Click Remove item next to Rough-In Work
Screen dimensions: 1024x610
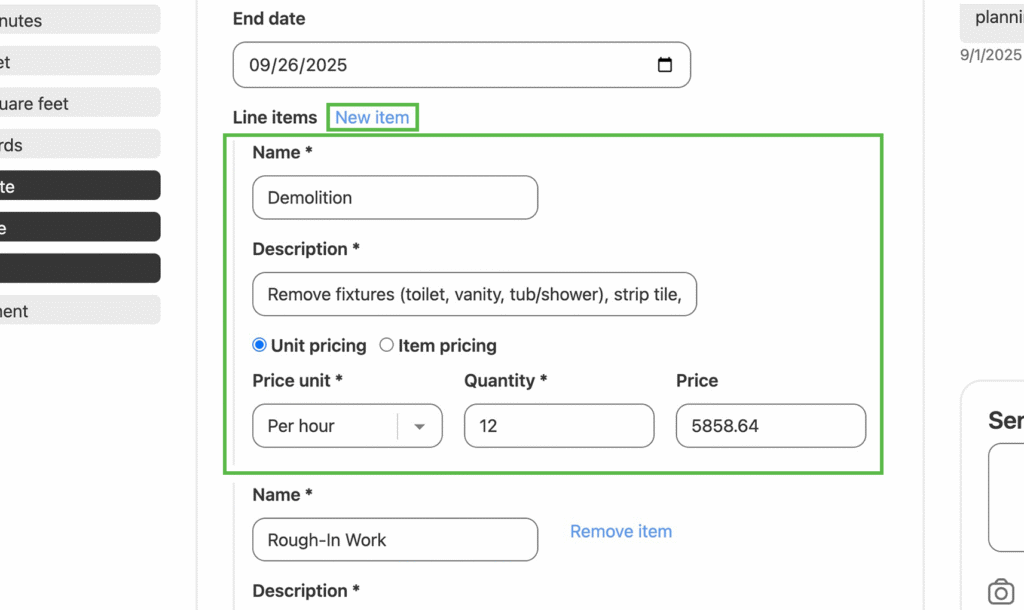620,532
